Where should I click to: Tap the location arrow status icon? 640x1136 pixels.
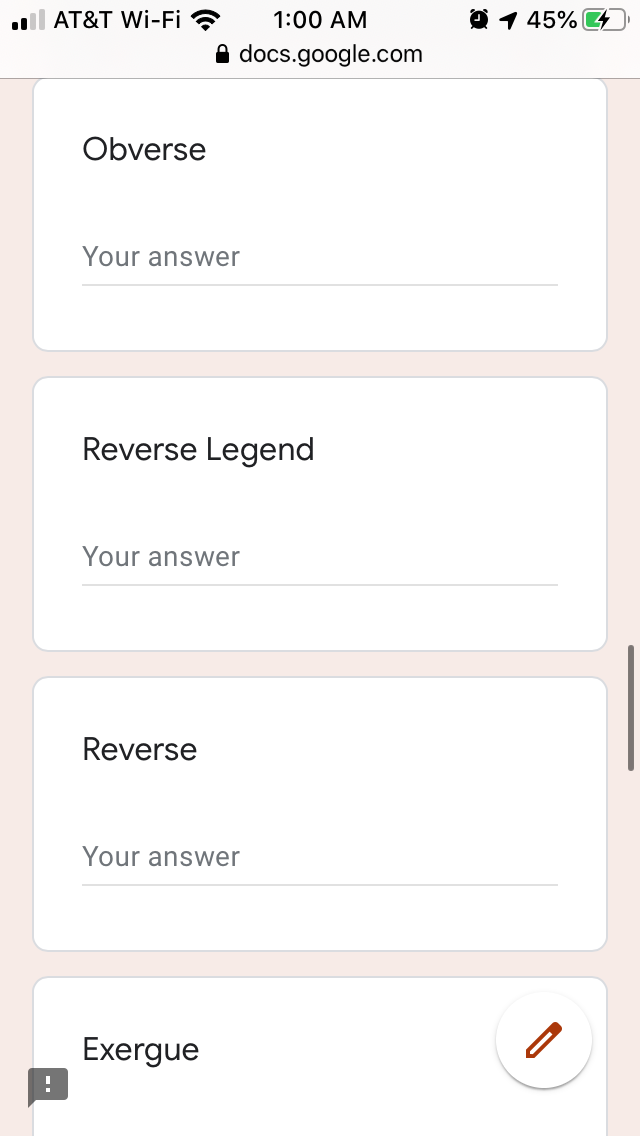pos(509,20)
